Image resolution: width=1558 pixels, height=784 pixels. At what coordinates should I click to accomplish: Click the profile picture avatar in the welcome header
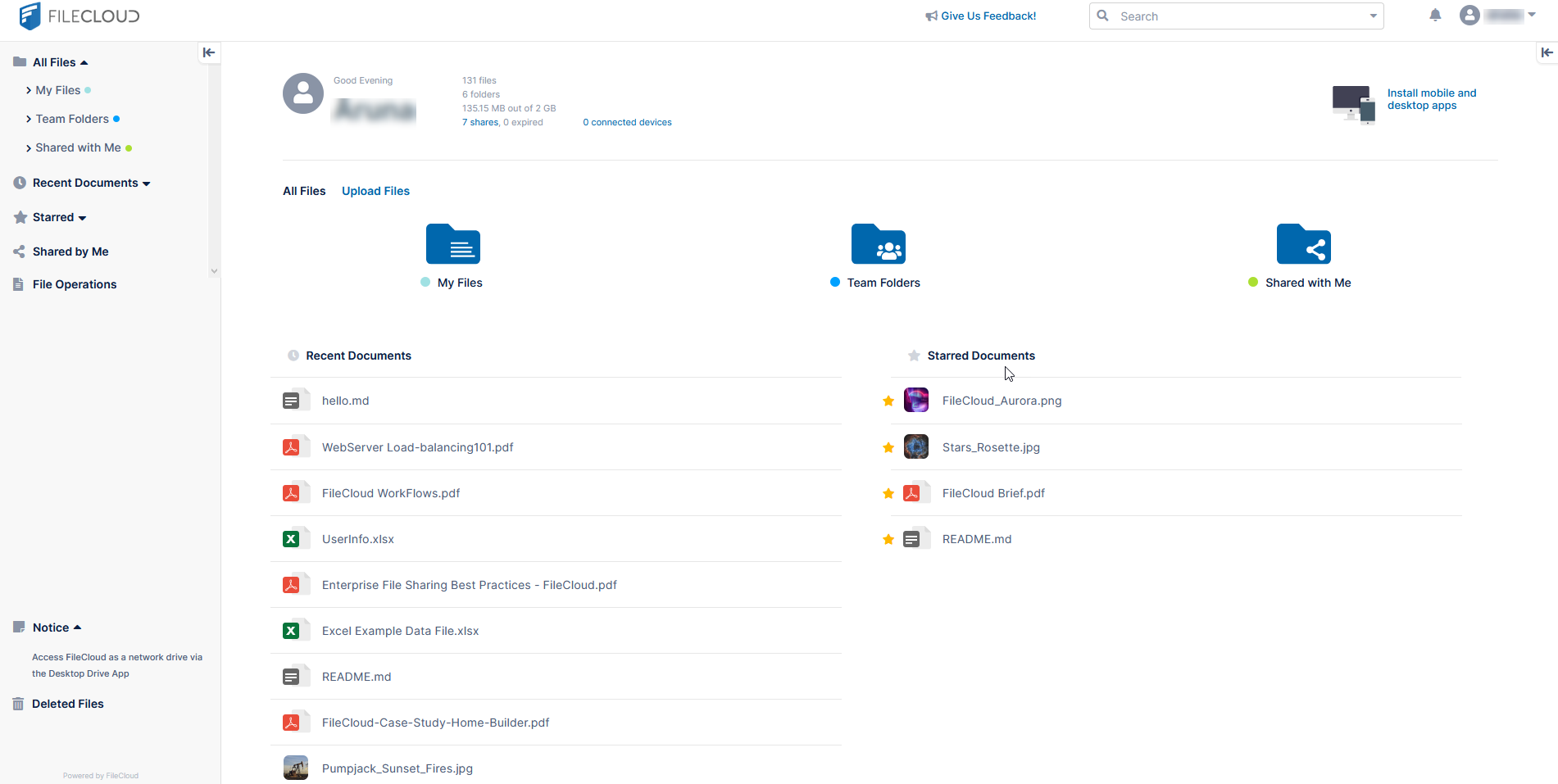point(303,93)
